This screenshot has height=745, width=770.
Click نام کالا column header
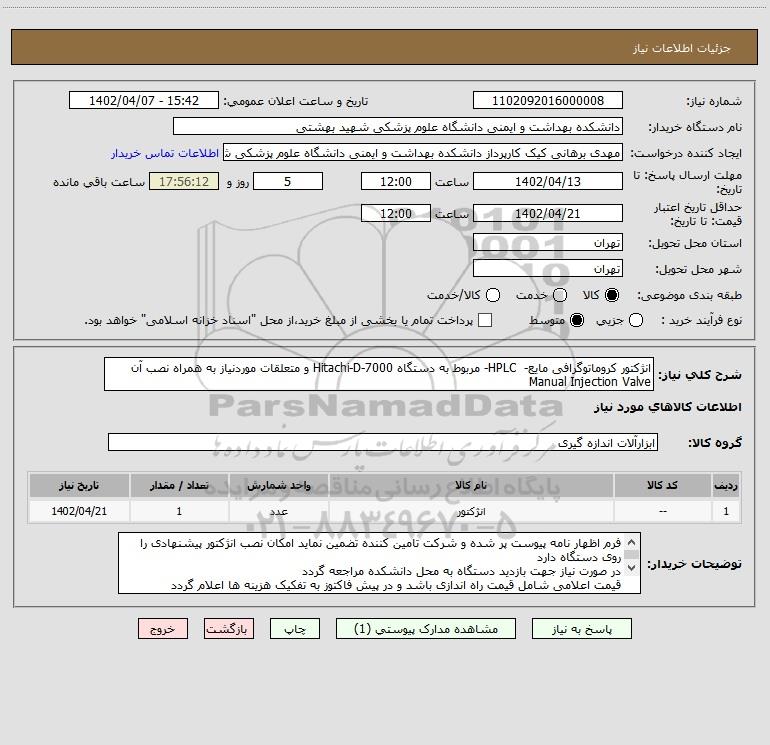471,485
